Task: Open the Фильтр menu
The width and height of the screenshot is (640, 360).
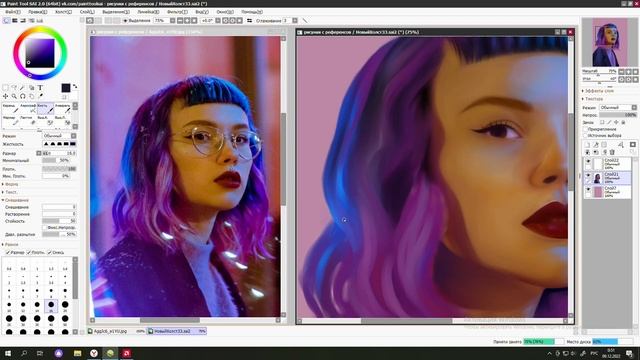Action: coord(177,12)
